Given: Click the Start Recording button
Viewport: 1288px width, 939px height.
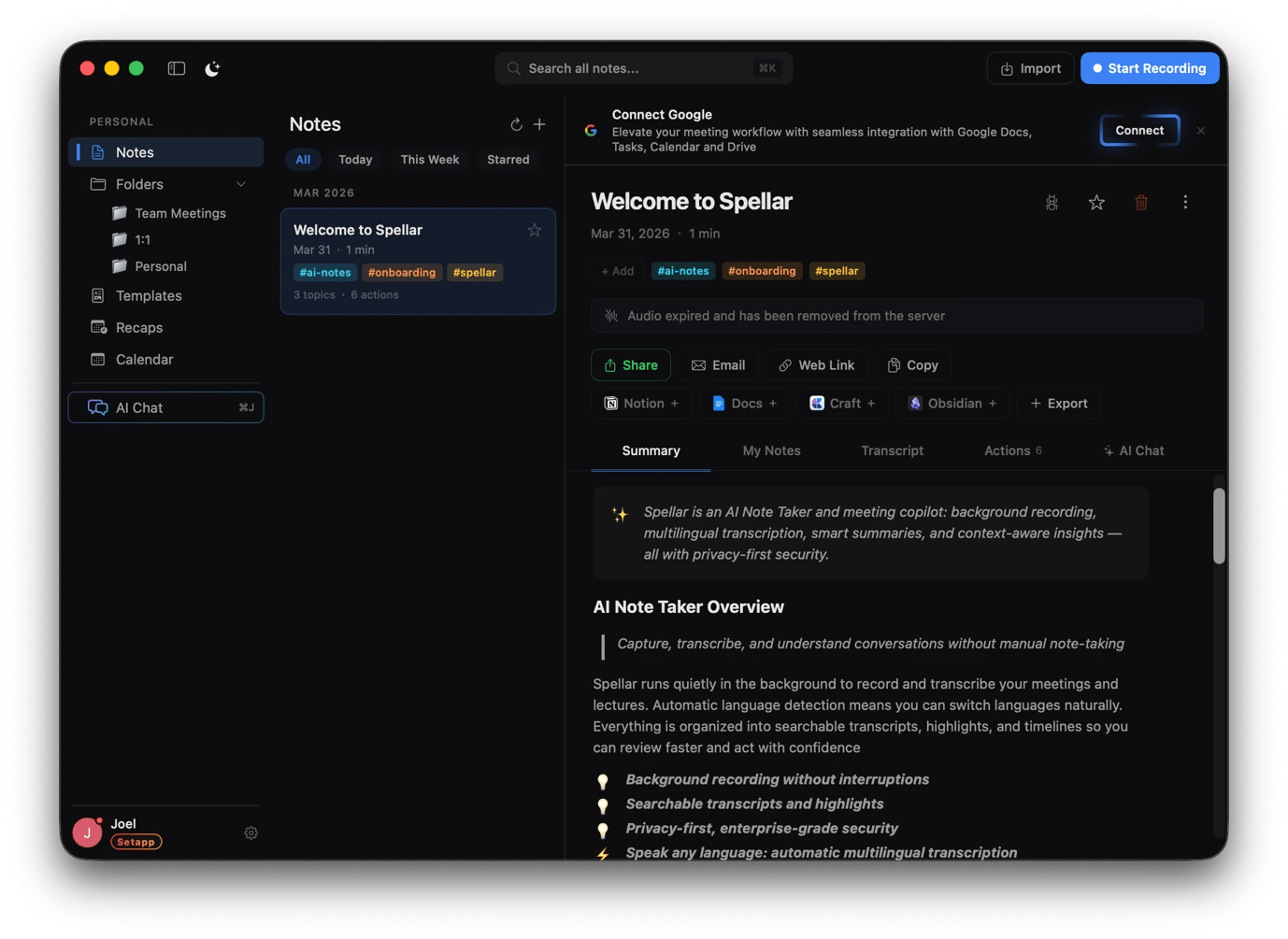Looking at the screenshot, I should (x=1150, y=68).
